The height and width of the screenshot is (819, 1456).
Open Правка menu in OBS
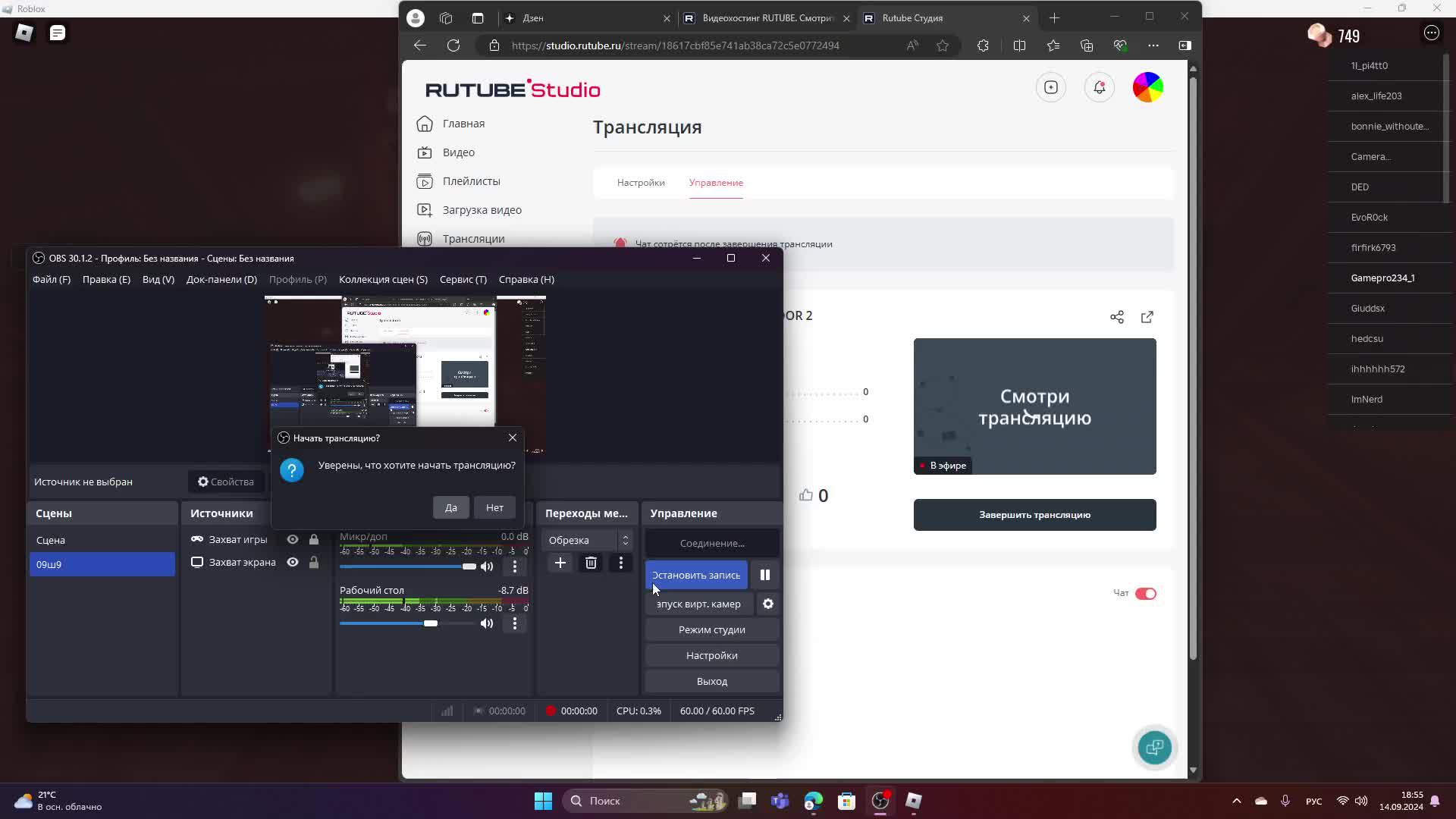pos(106,279)
